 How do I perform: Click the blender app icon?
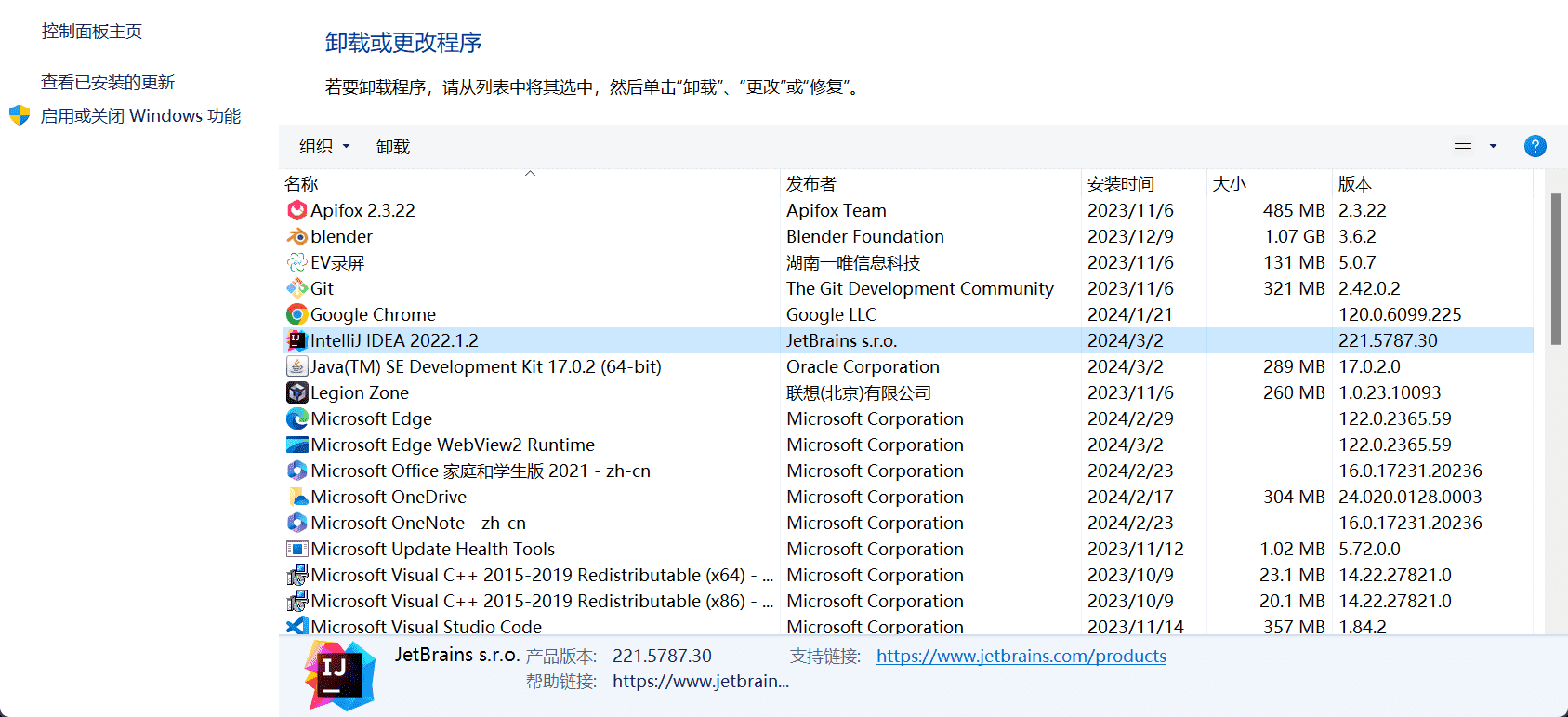(x=296, y=236)
